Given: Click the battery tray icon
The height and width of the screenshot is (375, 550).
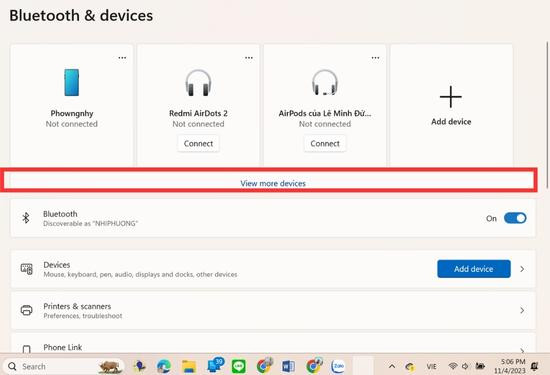Looking at the screenshot, I should tap(480, 366).
